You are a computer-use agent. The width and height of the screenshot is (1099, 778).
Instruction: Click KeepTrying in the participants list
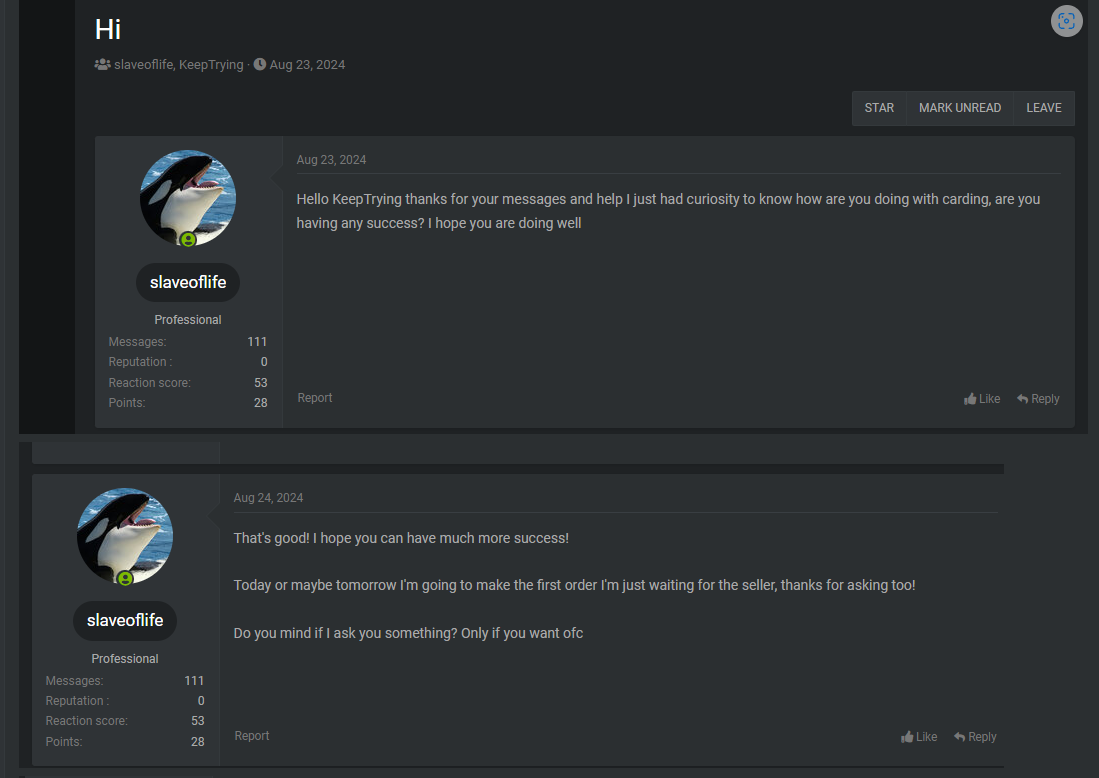[x=211, y=65]
